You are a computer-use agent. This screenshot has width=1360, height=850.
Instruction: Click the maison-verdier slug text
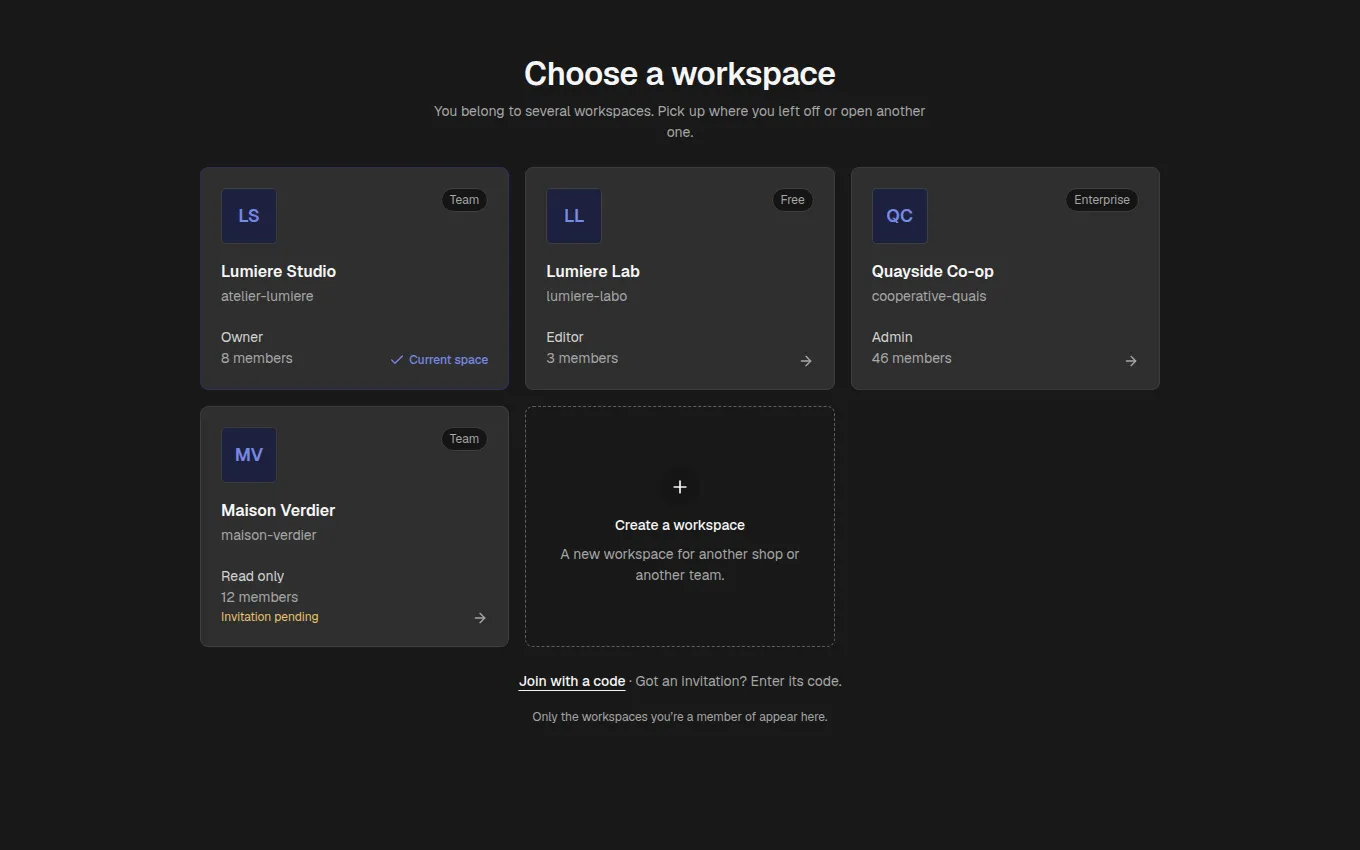[269, 535]
